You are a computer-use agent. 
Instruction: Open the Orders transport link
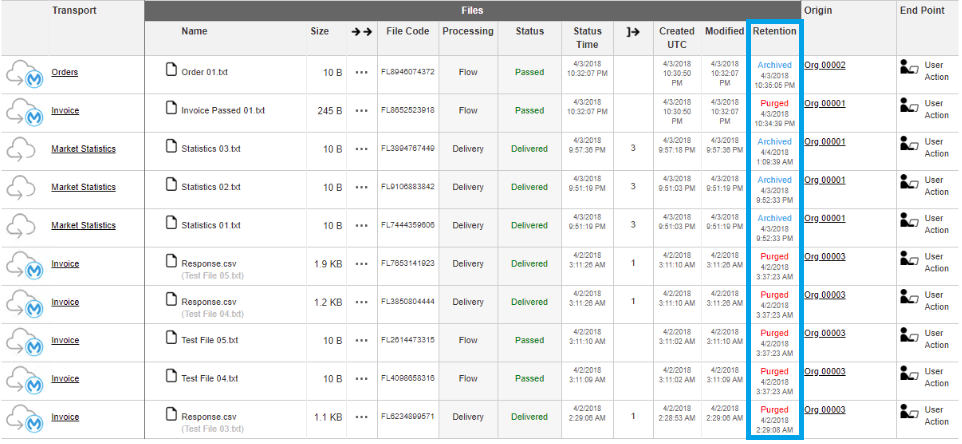click(65, 72)
